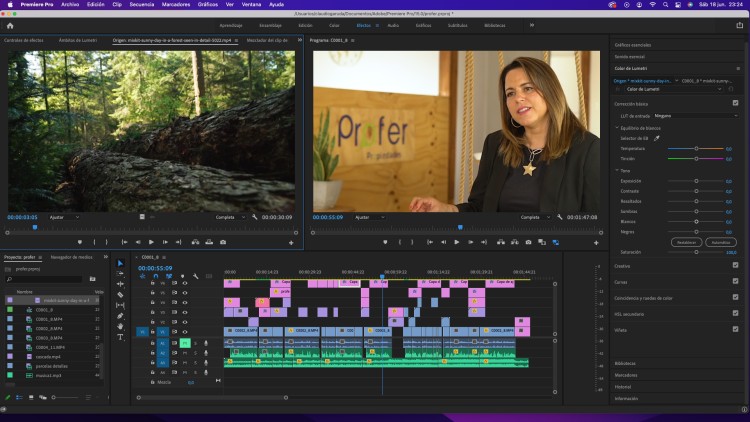Open the Archivo menu

[x=70, y=4]
